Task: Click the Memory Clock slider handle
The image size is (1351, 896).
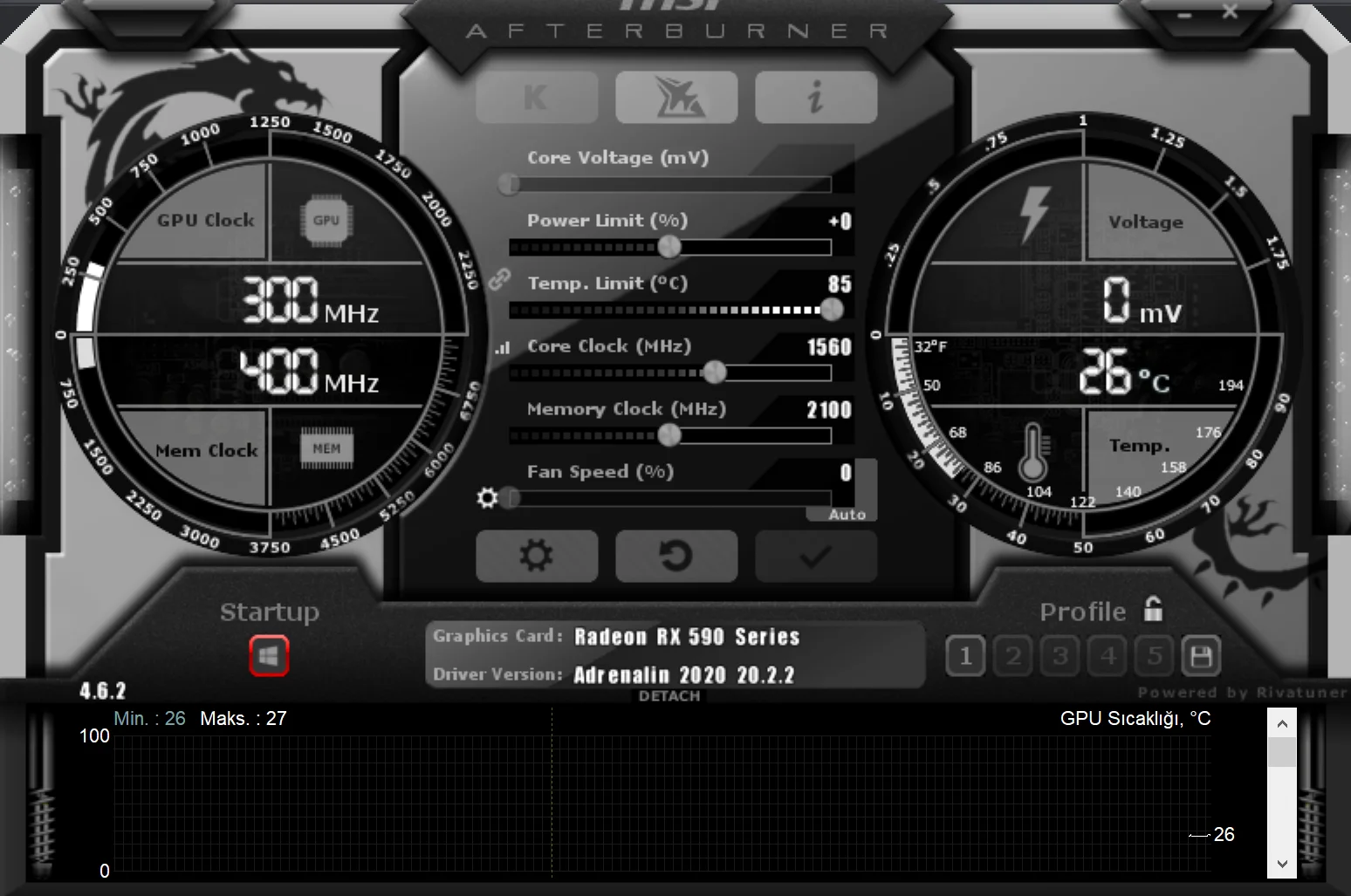Action: [669, 434]
